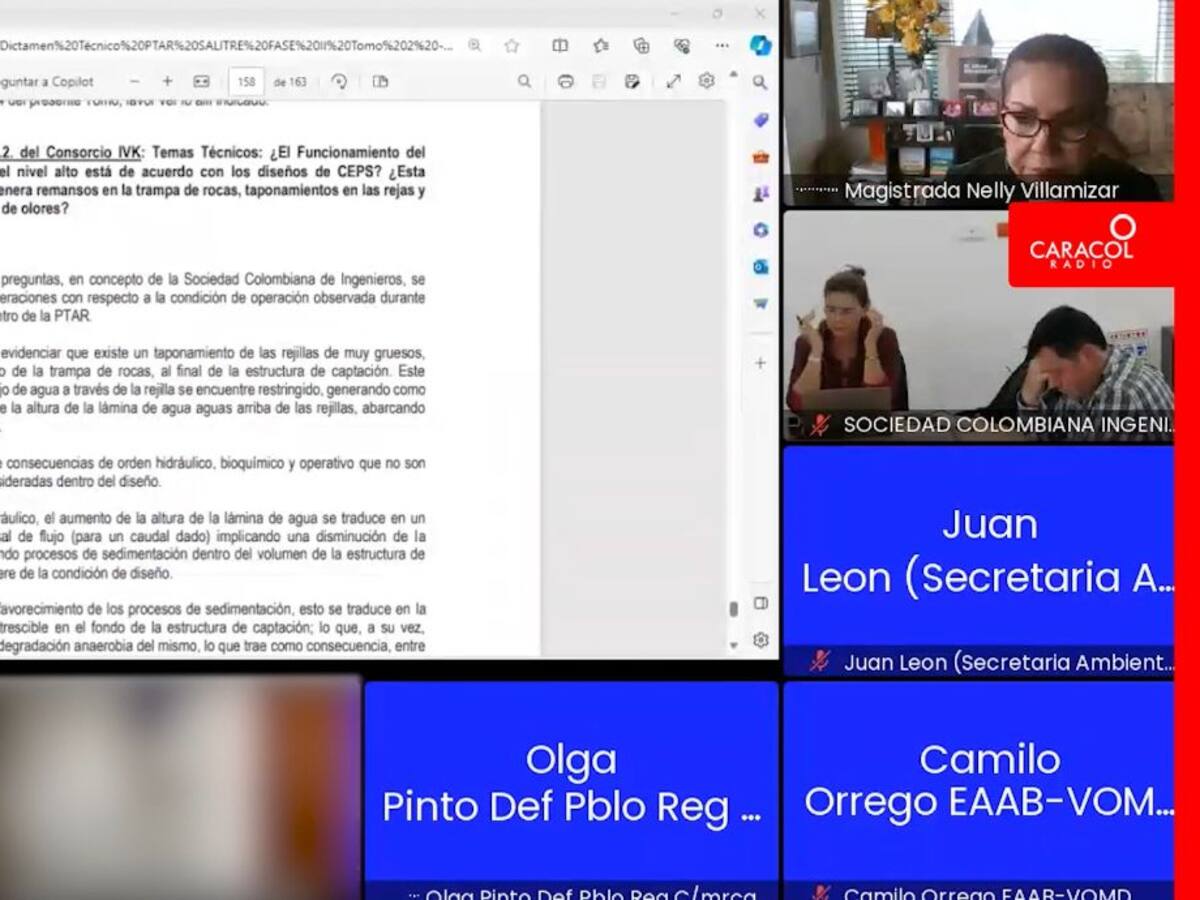Edit the page number field showing 158

[x=246, y=82]
